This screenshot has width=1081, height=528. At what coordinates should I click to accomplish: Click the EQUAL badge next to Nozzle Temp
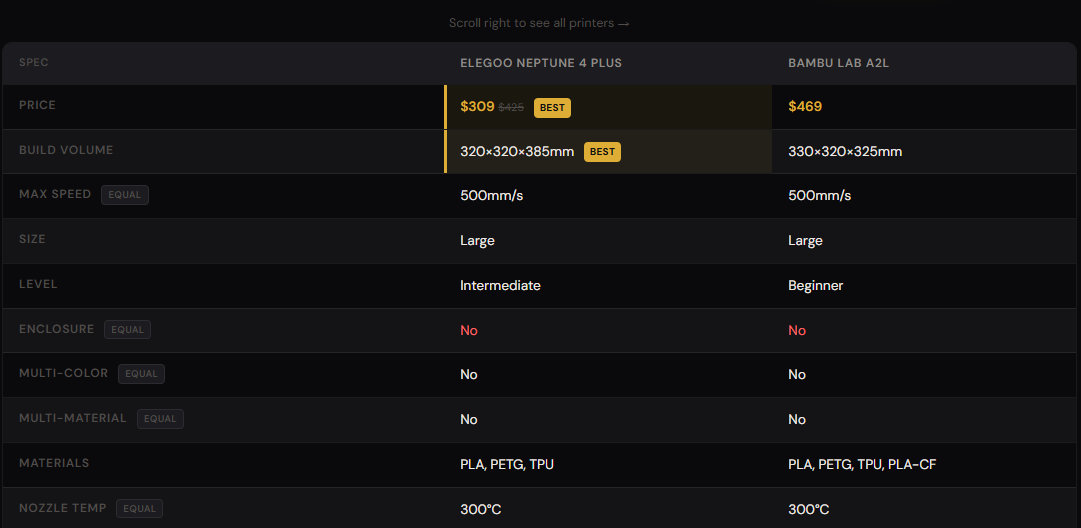(x=139, y=509)
